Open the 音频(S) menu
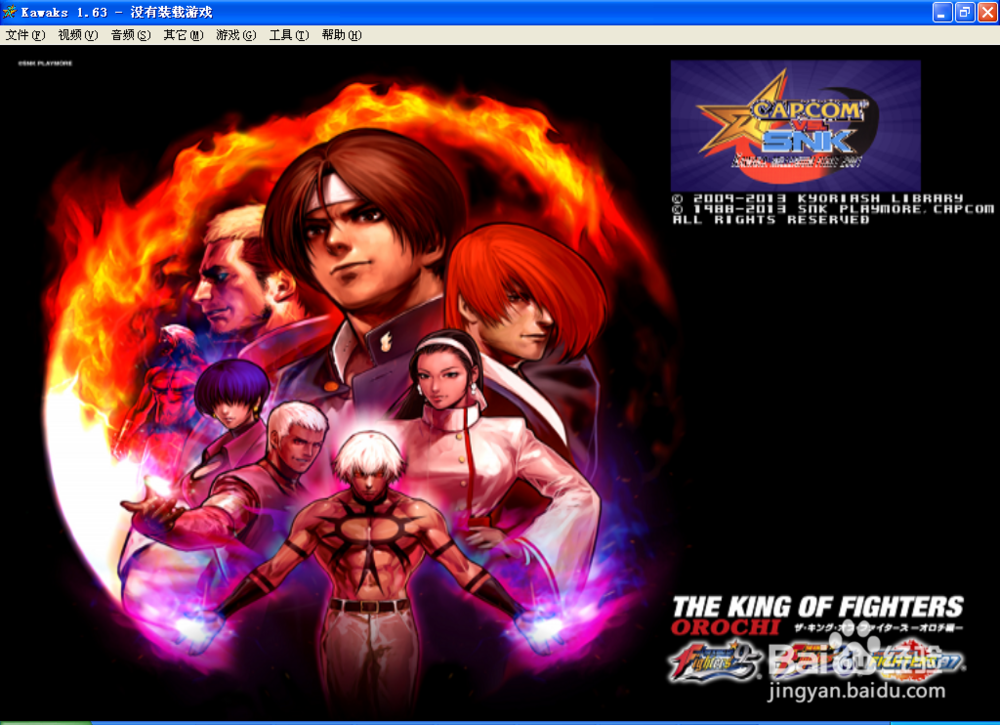 [x=131, y=35]
